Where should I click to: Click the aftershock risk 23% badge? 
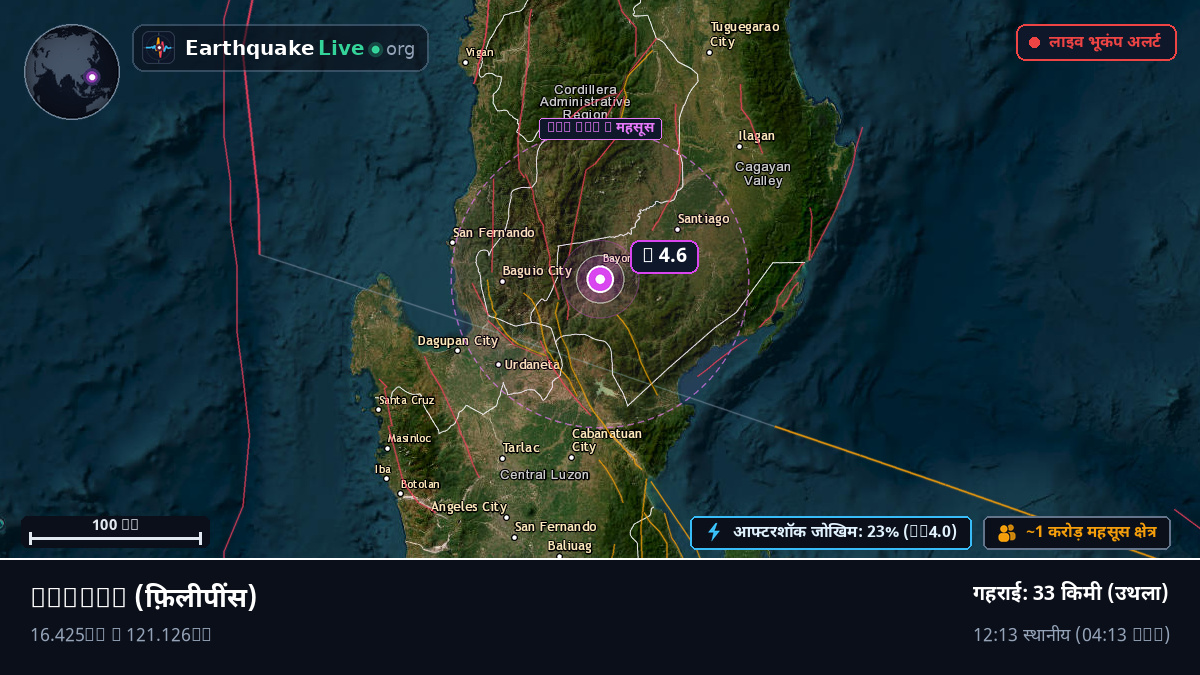click(x=831, y=532)
